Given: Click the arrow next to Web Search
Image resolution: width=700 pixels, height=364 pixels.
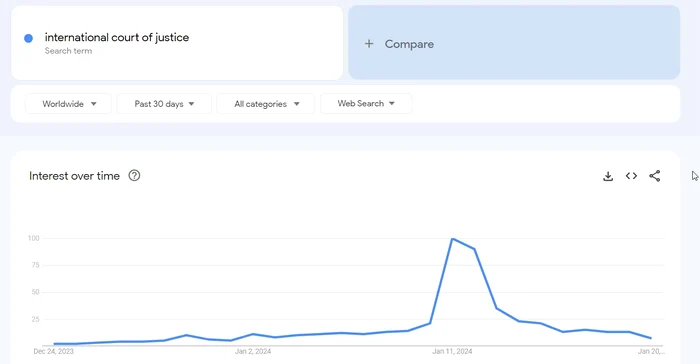Looking at the screenshot, I should 392,104.
